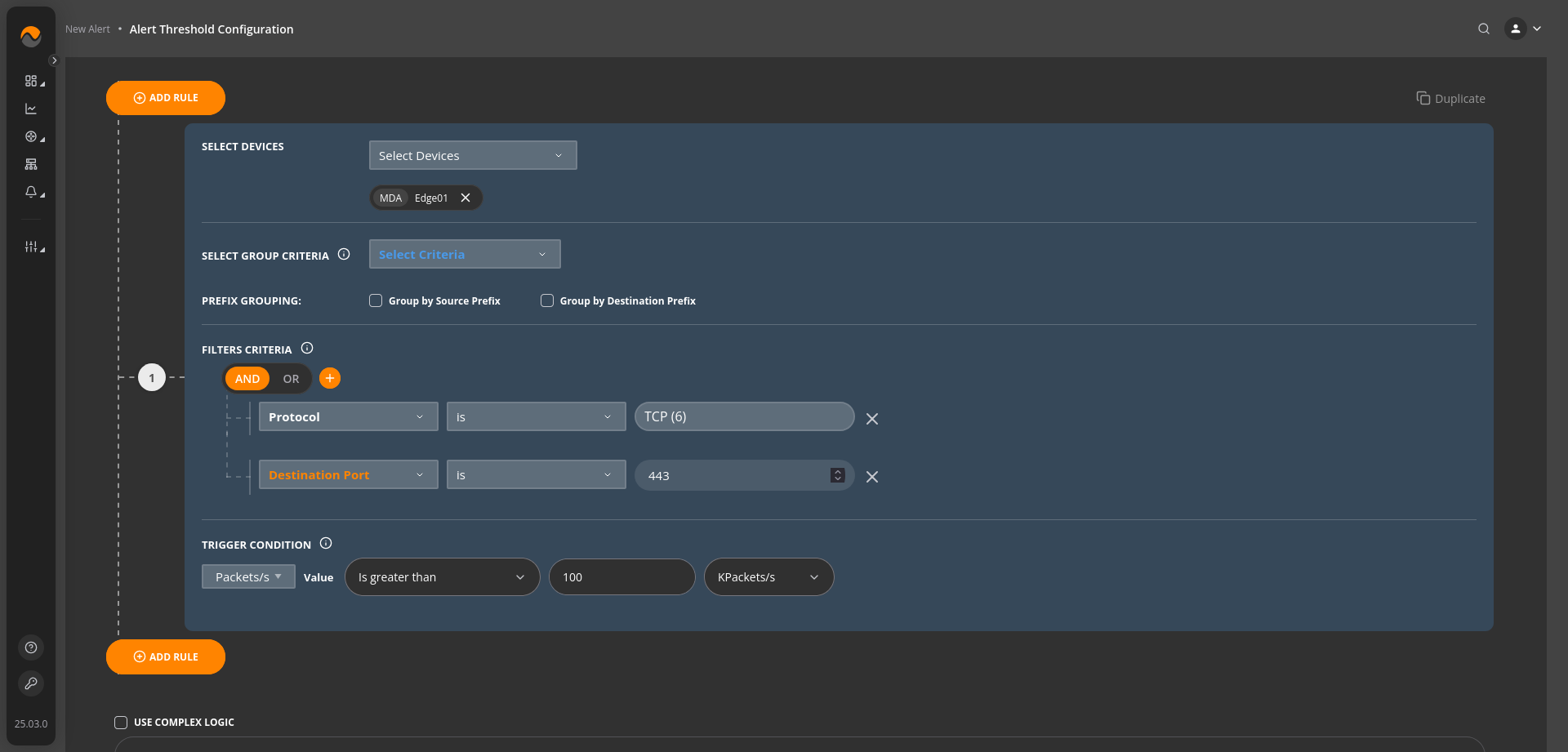Screen dimensions: 1568x752
Task: Open the sliders settings icon in sidebar
Action: pos(31,247)
